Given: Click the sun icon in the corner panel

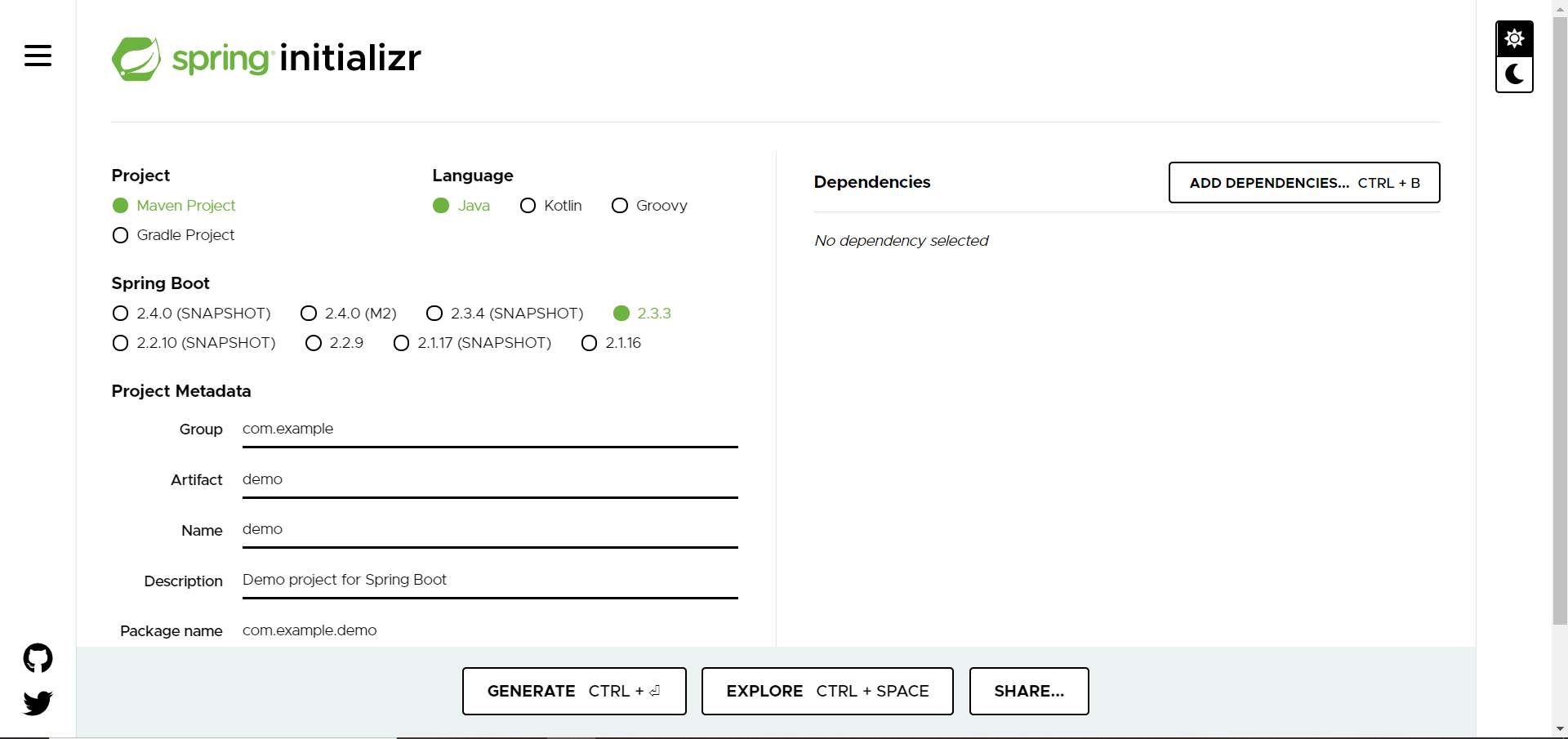Looking at the screenshot, I should pos(1514,38).
